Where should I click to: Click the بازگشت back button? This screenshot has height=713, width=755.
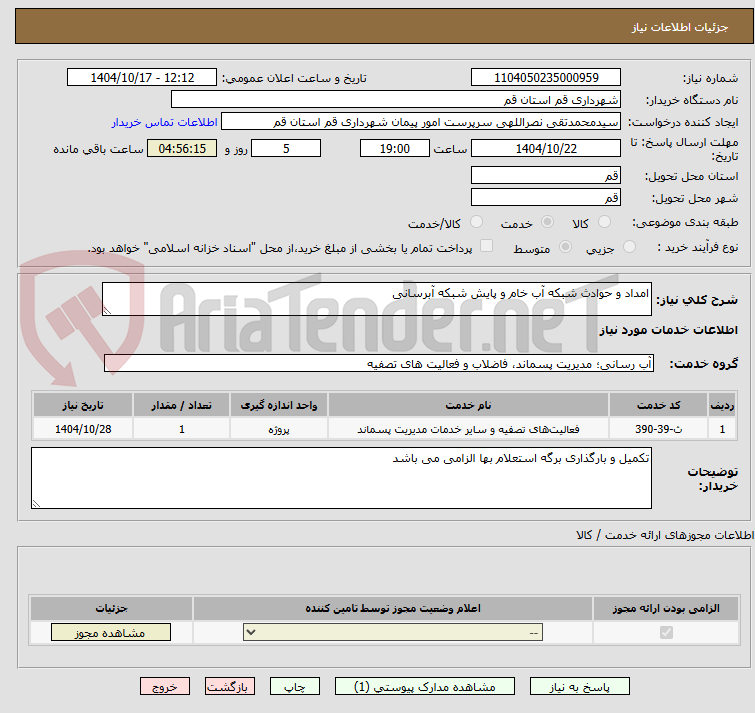click(230, 687)
